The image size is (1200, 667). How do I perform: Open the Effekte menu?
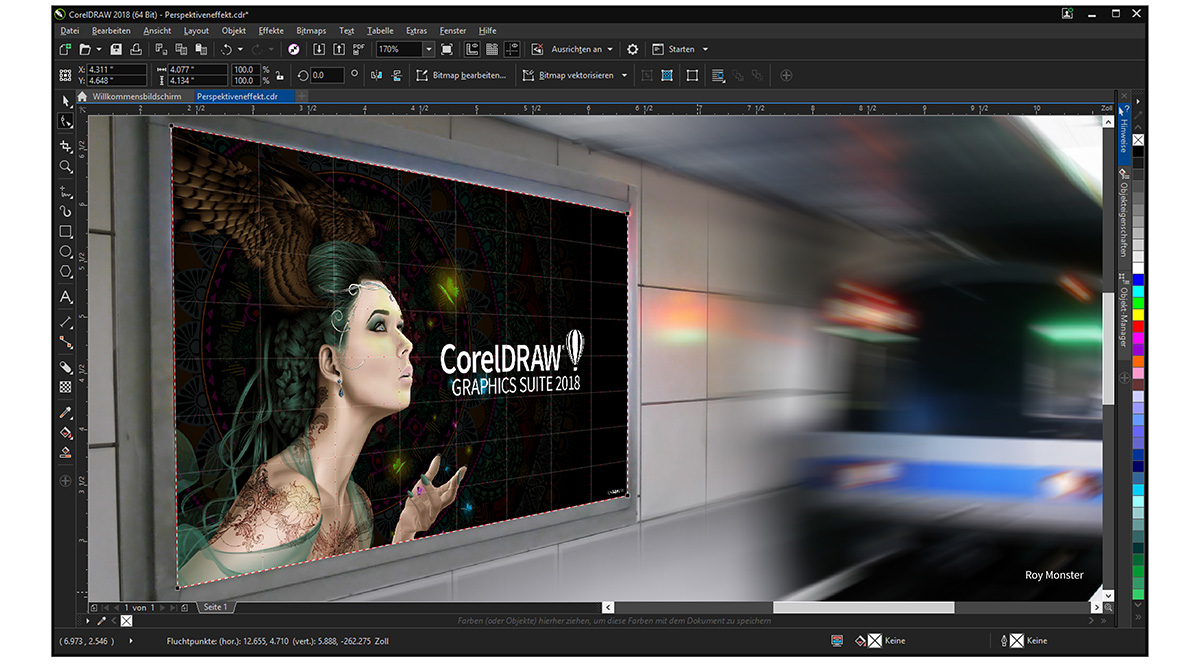(271, 31)
